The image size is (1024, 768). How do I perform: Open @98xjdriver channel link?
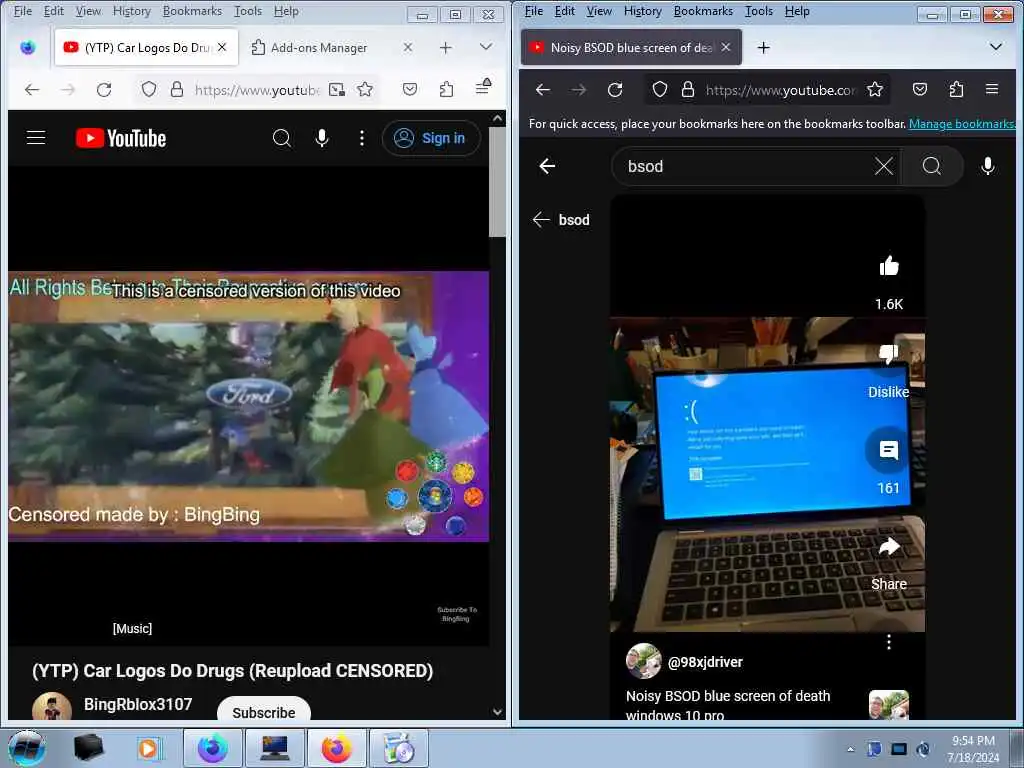705,662
